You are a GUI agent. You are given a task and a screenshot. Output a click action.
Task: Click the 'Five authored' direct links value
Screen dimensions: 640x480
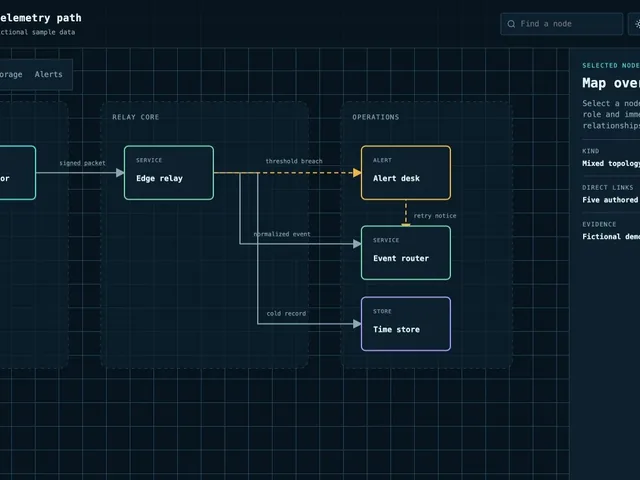point(610,200)
